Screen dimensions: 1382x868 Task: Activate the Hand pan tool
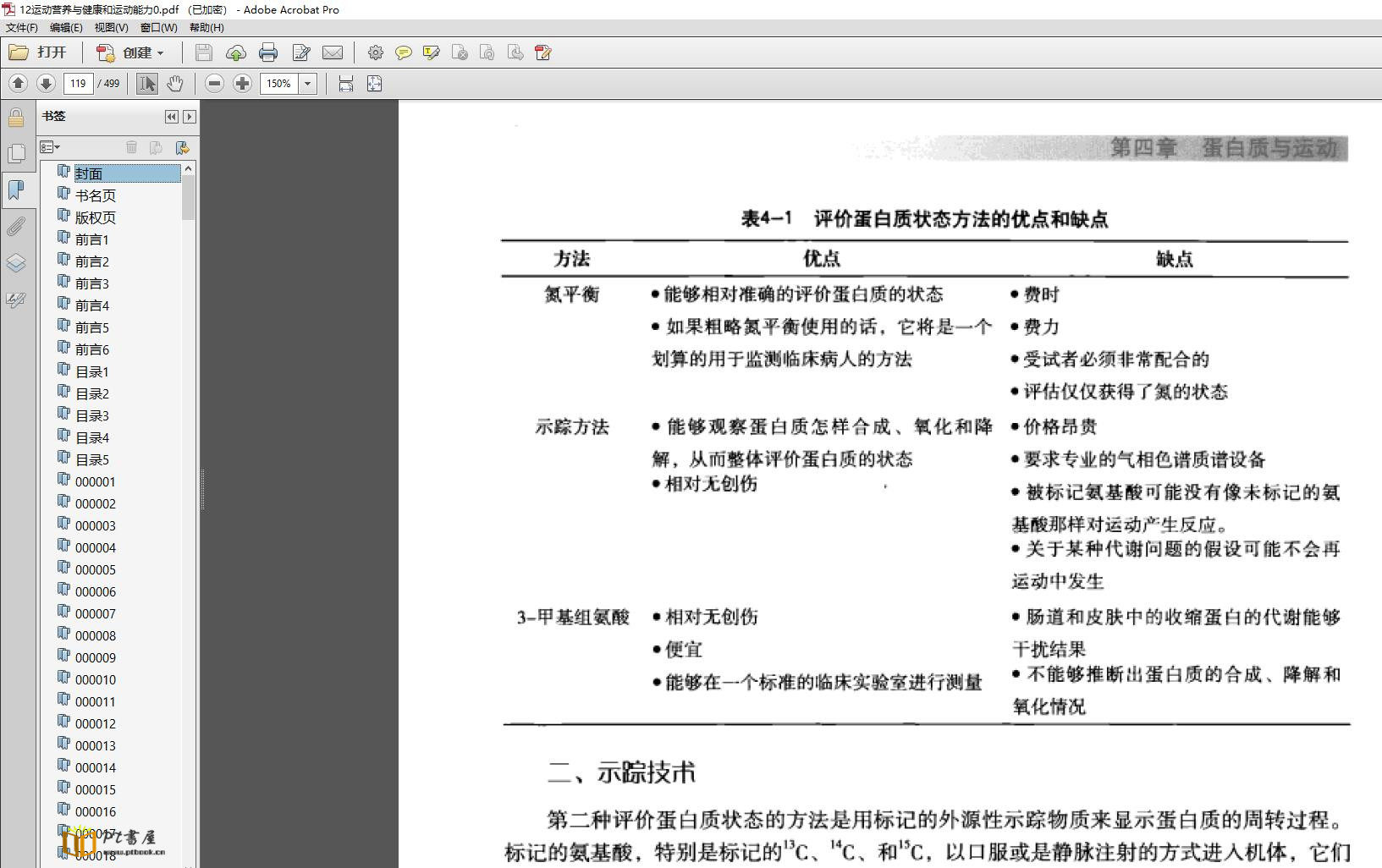[x=174, y=83]
